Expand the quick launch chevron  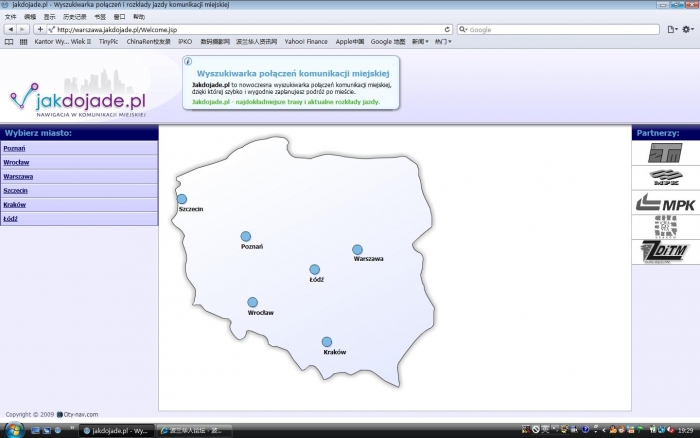point(71,429)
